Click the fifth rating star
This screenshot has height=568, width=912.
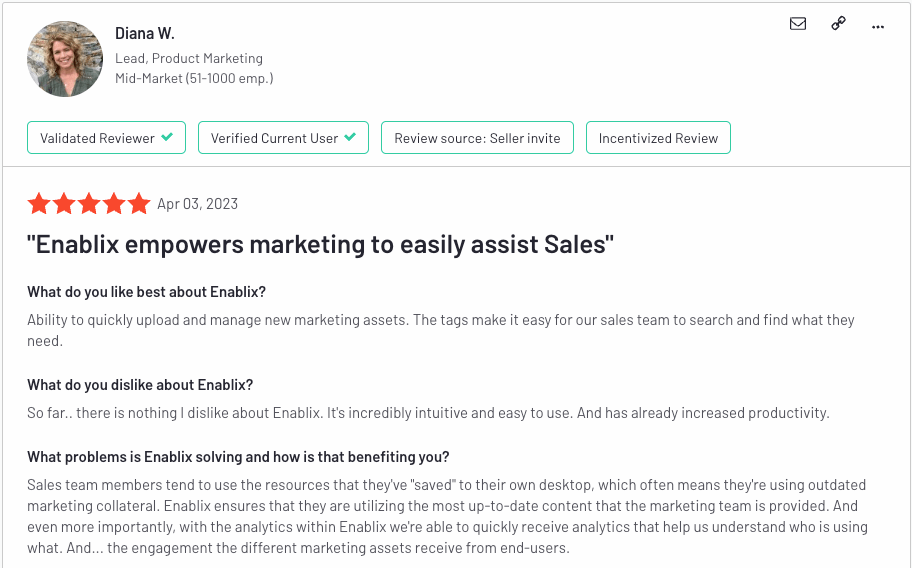[x=139, y=203]
